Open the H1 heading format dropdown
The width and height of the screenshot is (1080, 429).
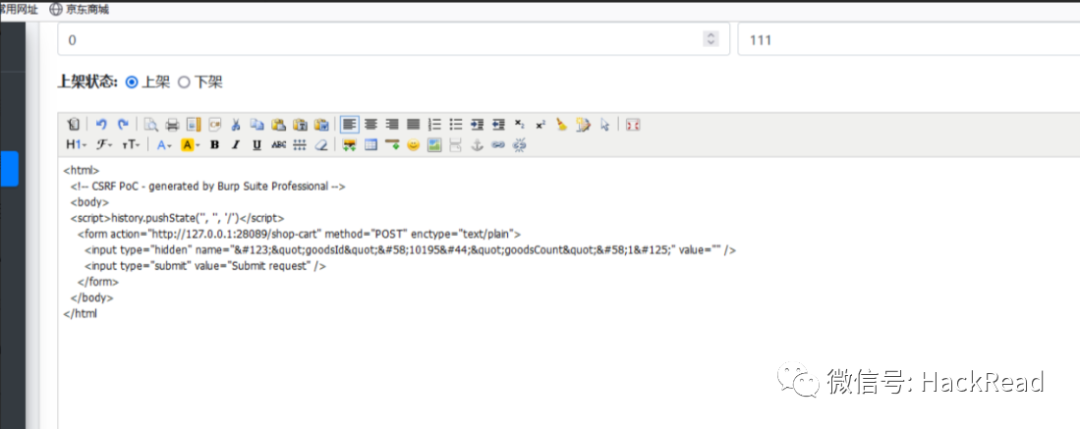click(x=74, y=145)
